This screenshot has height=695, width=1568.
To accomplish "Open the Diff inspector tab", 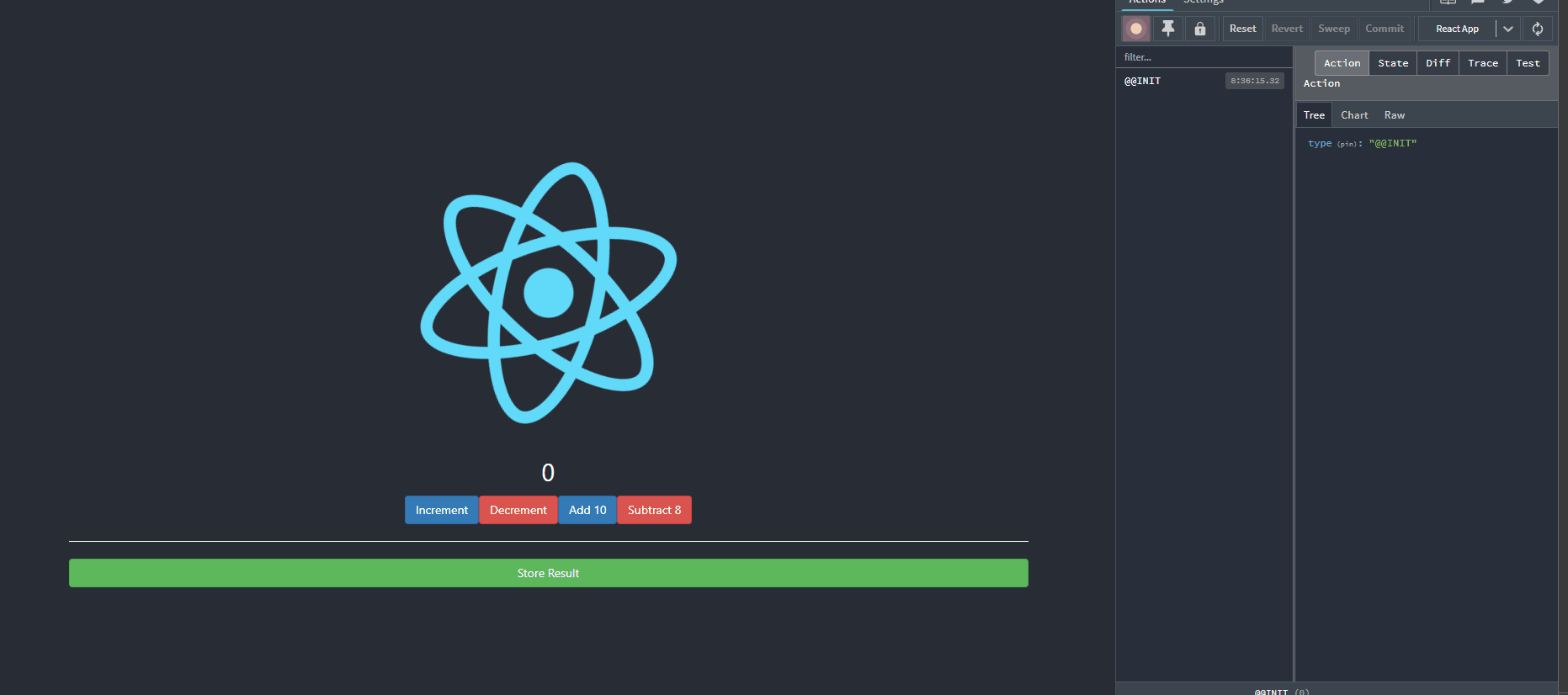I will click(x=1438, y=63).
